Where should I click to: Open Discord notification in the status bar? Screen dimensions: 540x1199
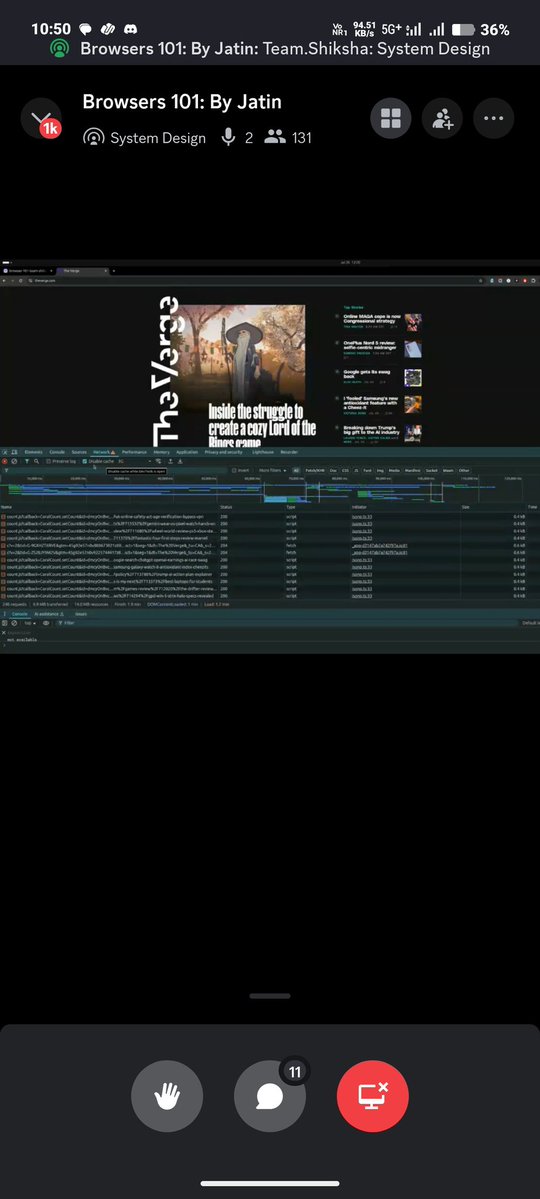[131, 29]
